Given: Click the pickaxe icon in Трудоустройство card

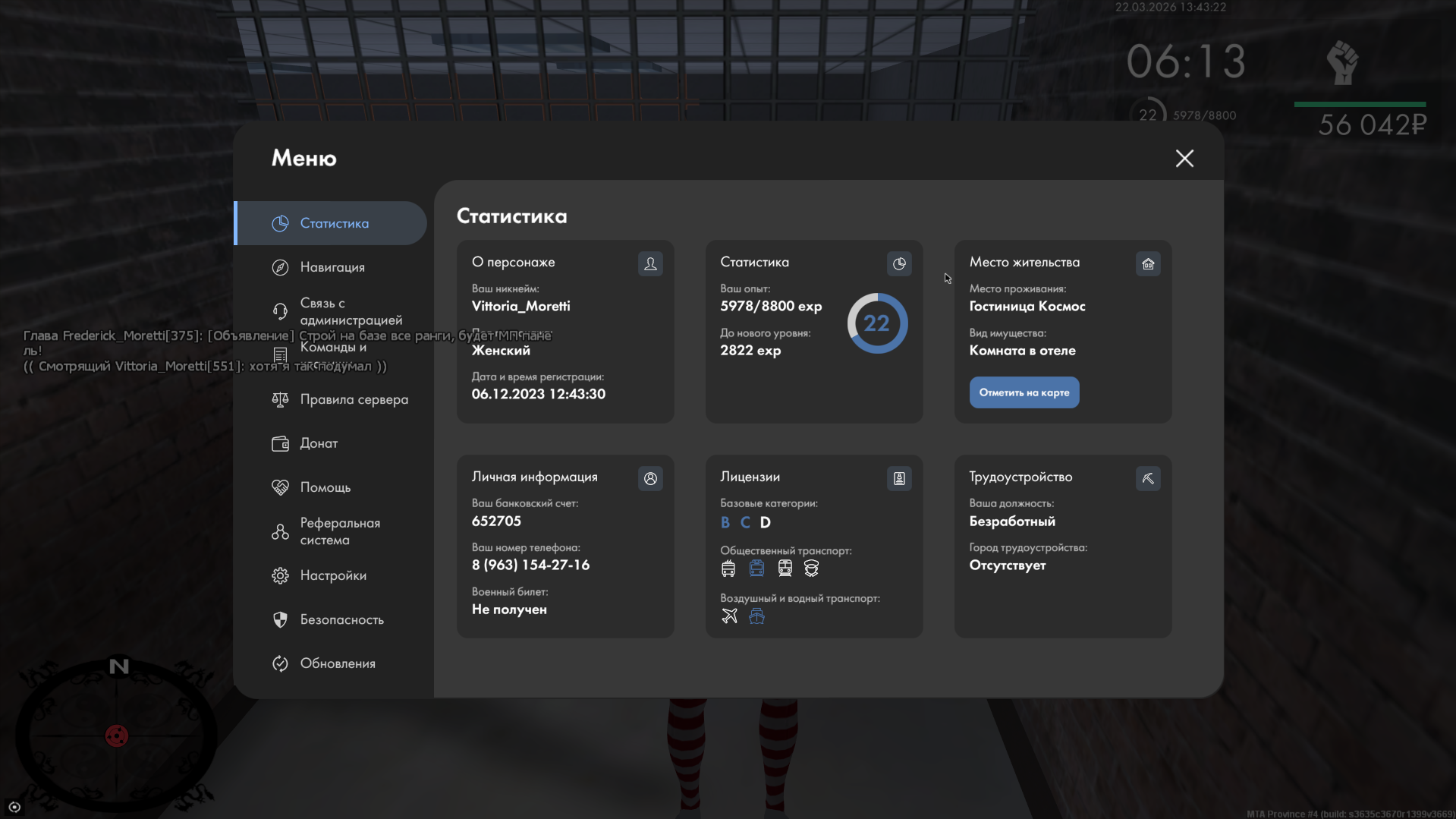Looking at the screenshot, I should (1148, 478).
